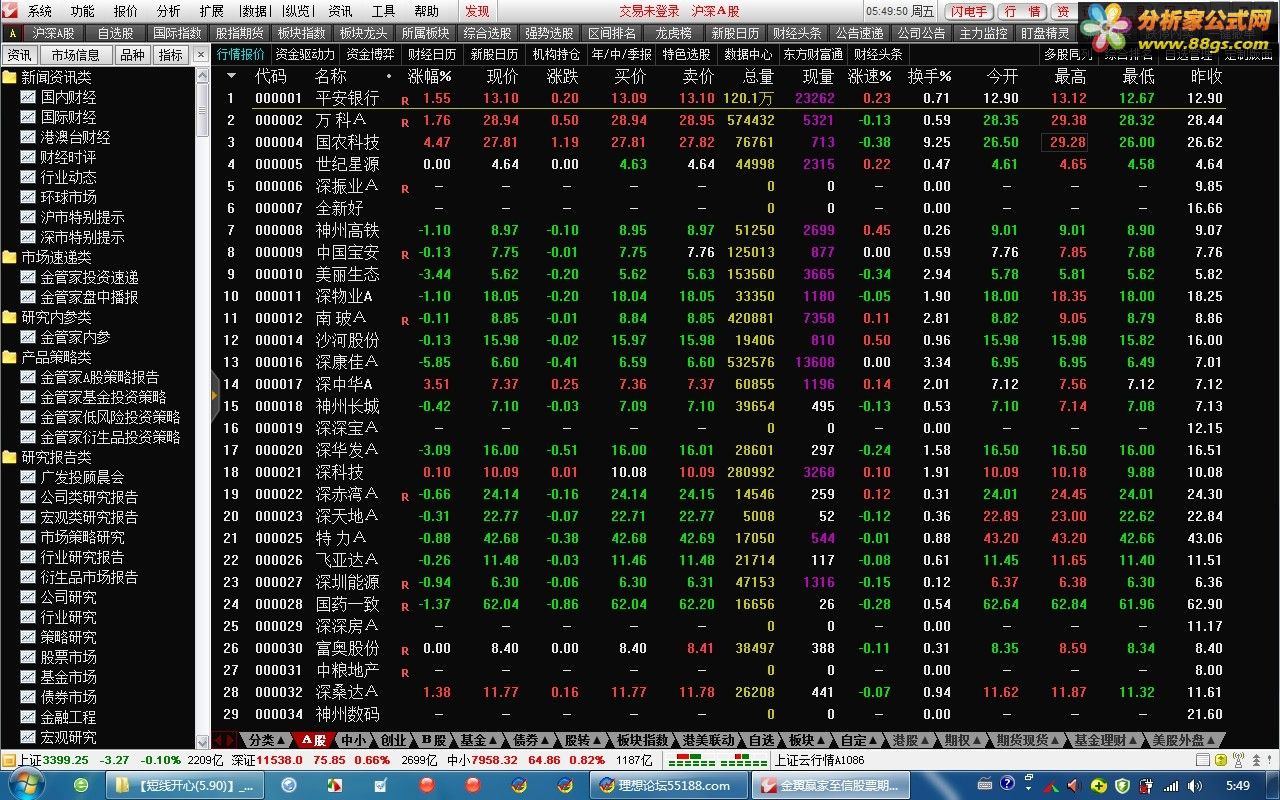
Task: Click the red R marker beside 平安银行
Action: point(405,101)
